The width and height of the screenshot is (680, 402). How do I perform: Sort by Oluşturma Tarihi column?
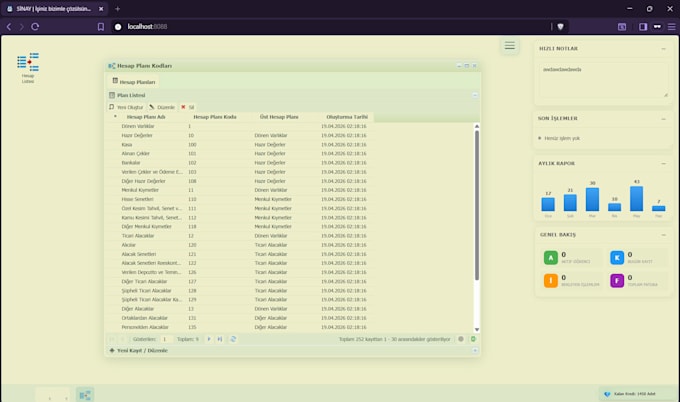tap(347, 117)
